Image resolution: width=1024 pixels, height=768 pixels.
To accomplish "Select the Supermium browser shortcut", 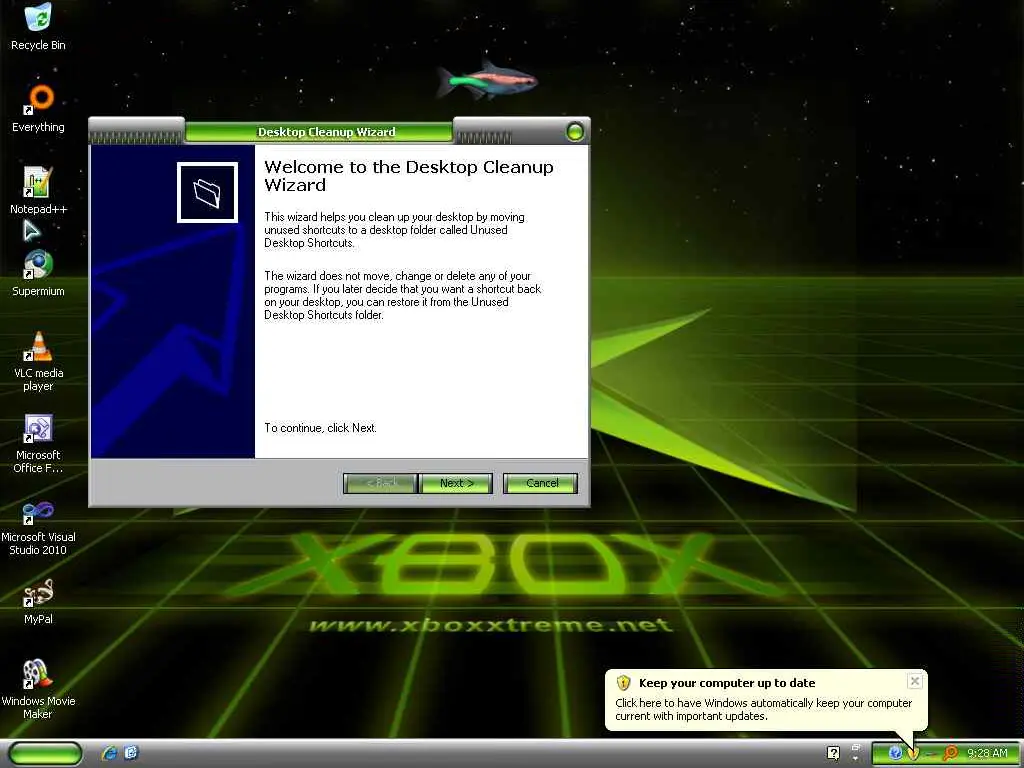I will pos(39,273).
